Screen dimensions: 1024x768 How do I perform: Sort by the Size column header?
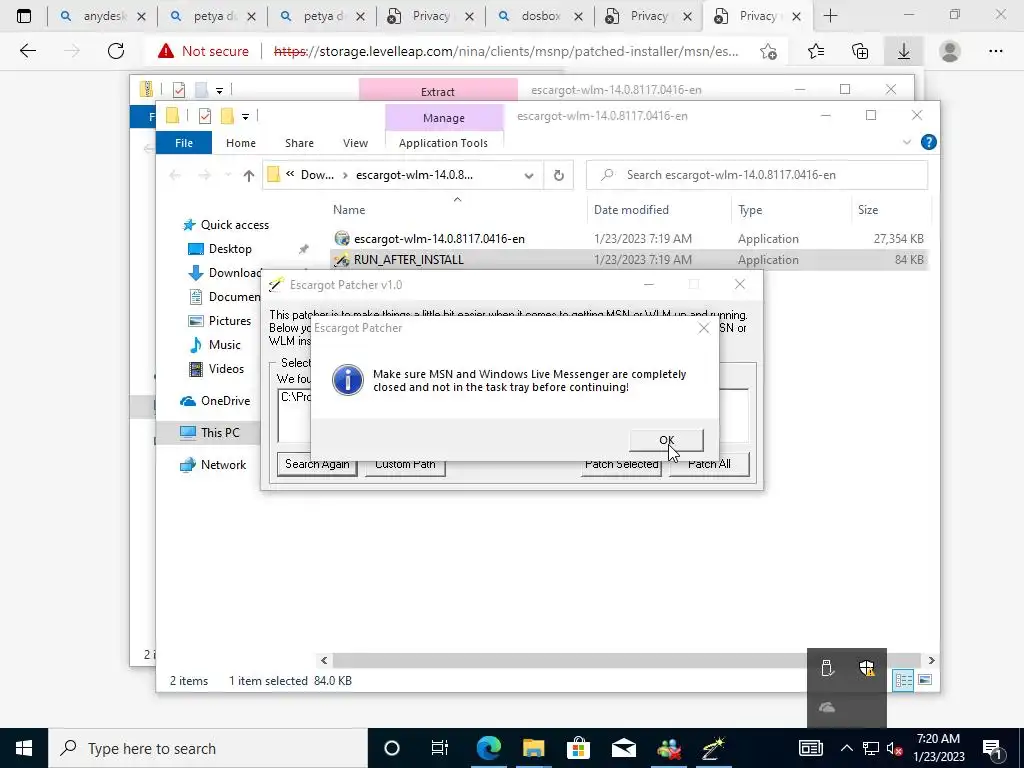pos(868,210)
